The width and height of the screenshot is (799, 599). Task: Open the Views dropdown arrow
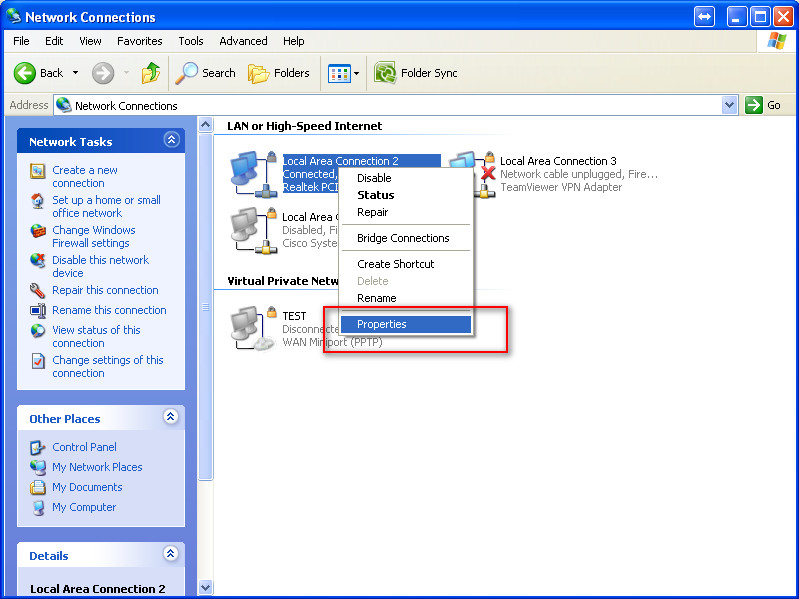(x=357, y=73)
